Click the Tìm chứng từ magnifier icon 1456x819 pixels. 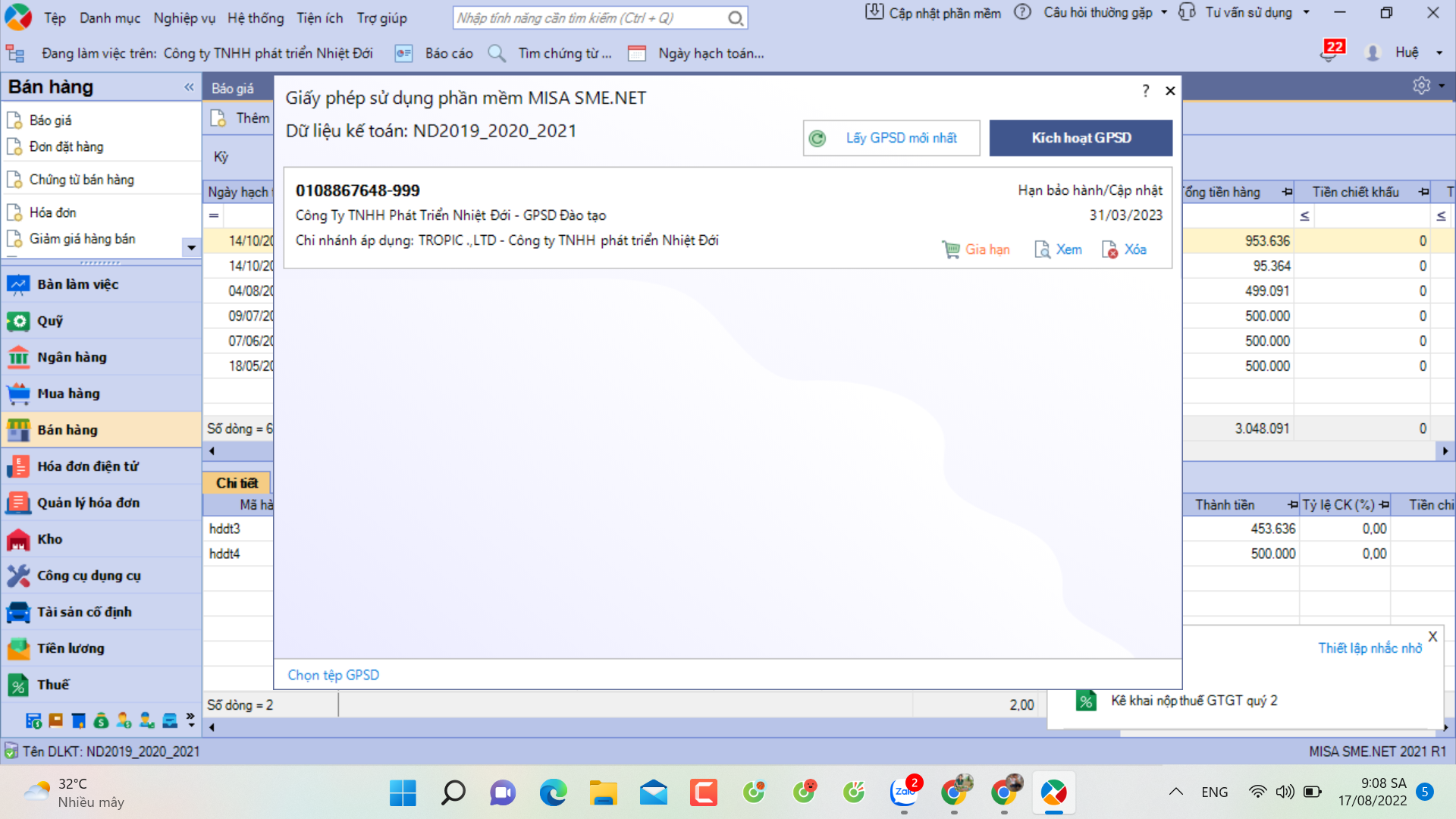(x=497, y=53)
